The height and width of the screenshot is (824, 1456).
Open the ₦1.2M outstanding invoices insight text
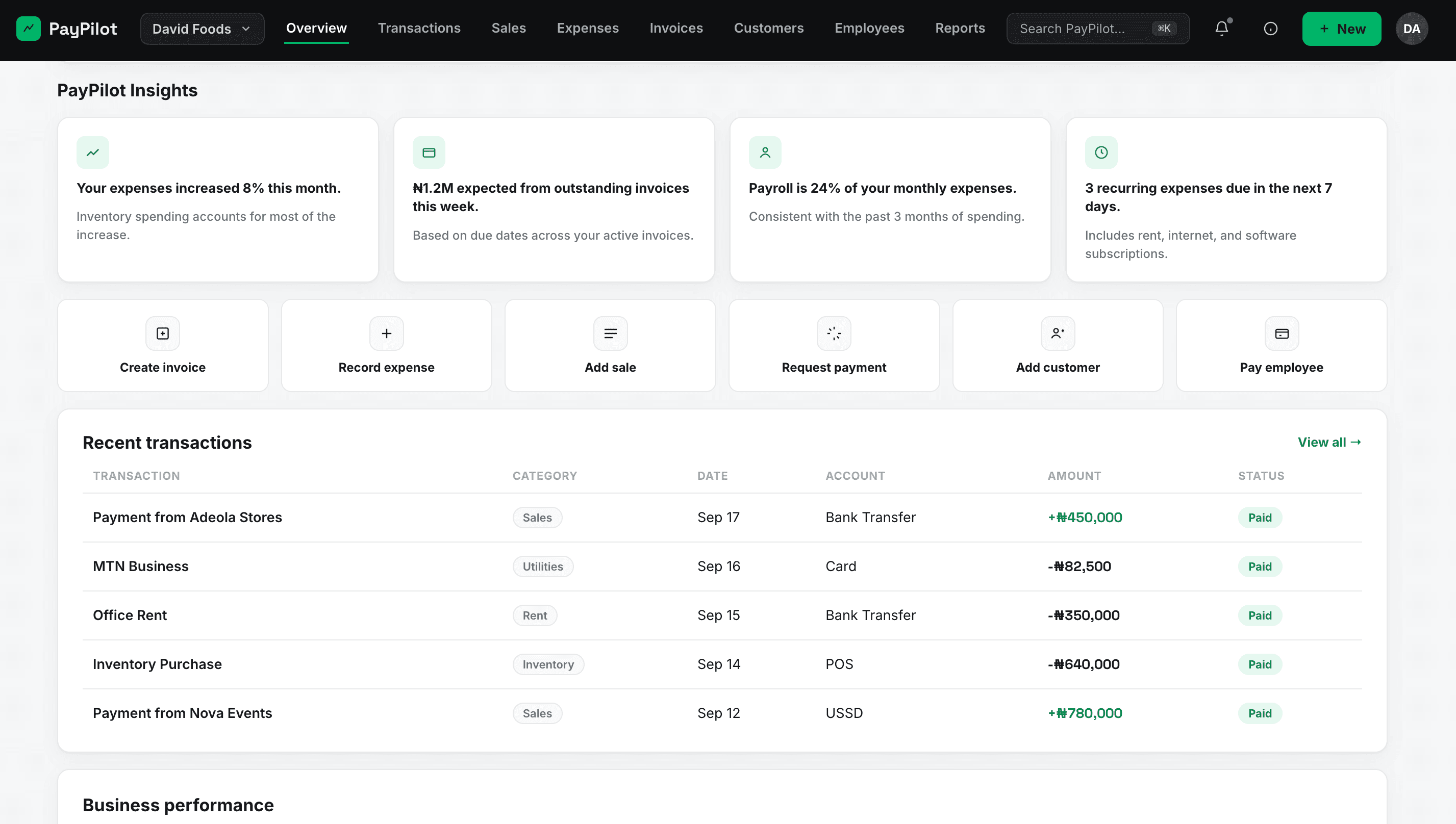tap(551, 197)
